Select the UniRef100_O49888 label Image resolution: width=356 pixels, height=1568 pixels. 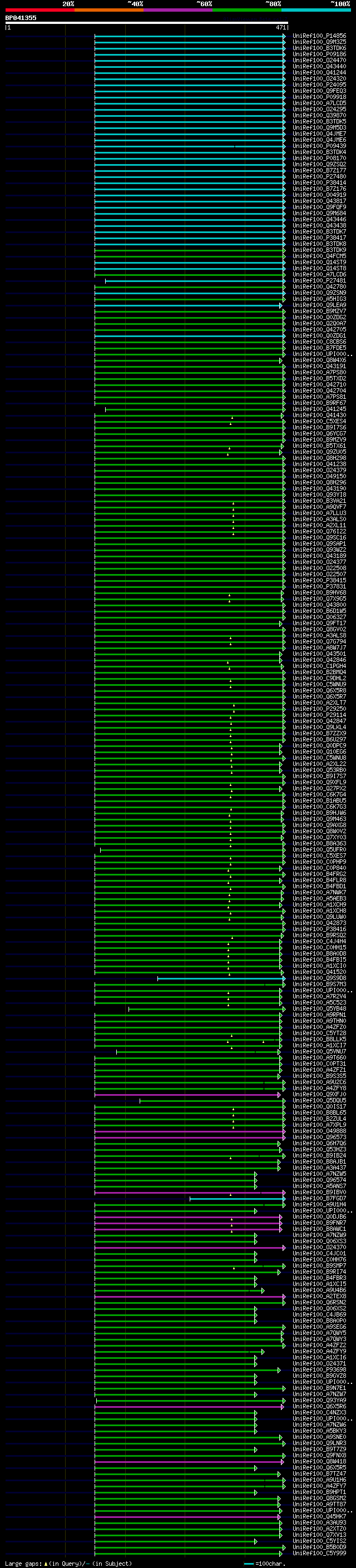click(x=319, y=1131)
